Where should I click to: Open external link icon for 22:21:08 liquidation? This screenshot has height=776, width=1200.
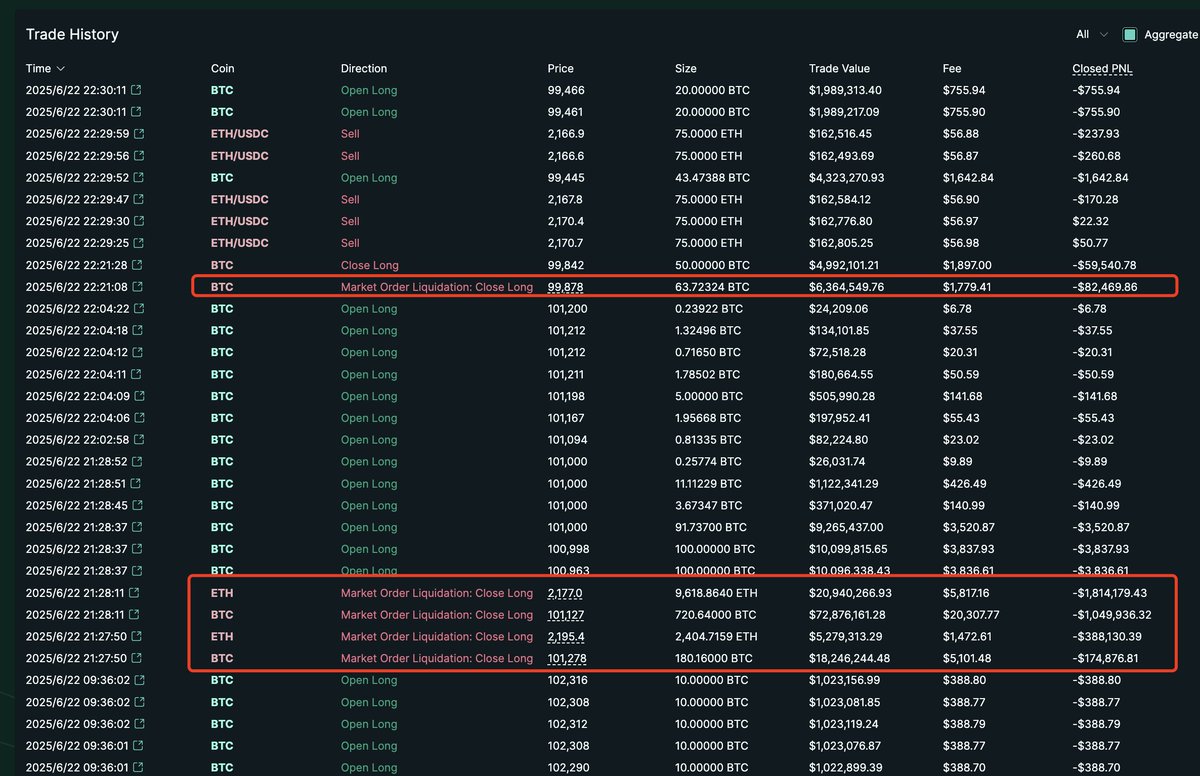pyautogui.click(x=137, y=287)
